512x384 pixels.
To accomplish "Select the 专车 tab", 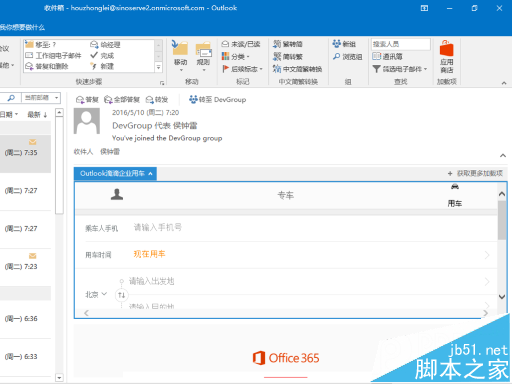I will (x=286, y=195).
